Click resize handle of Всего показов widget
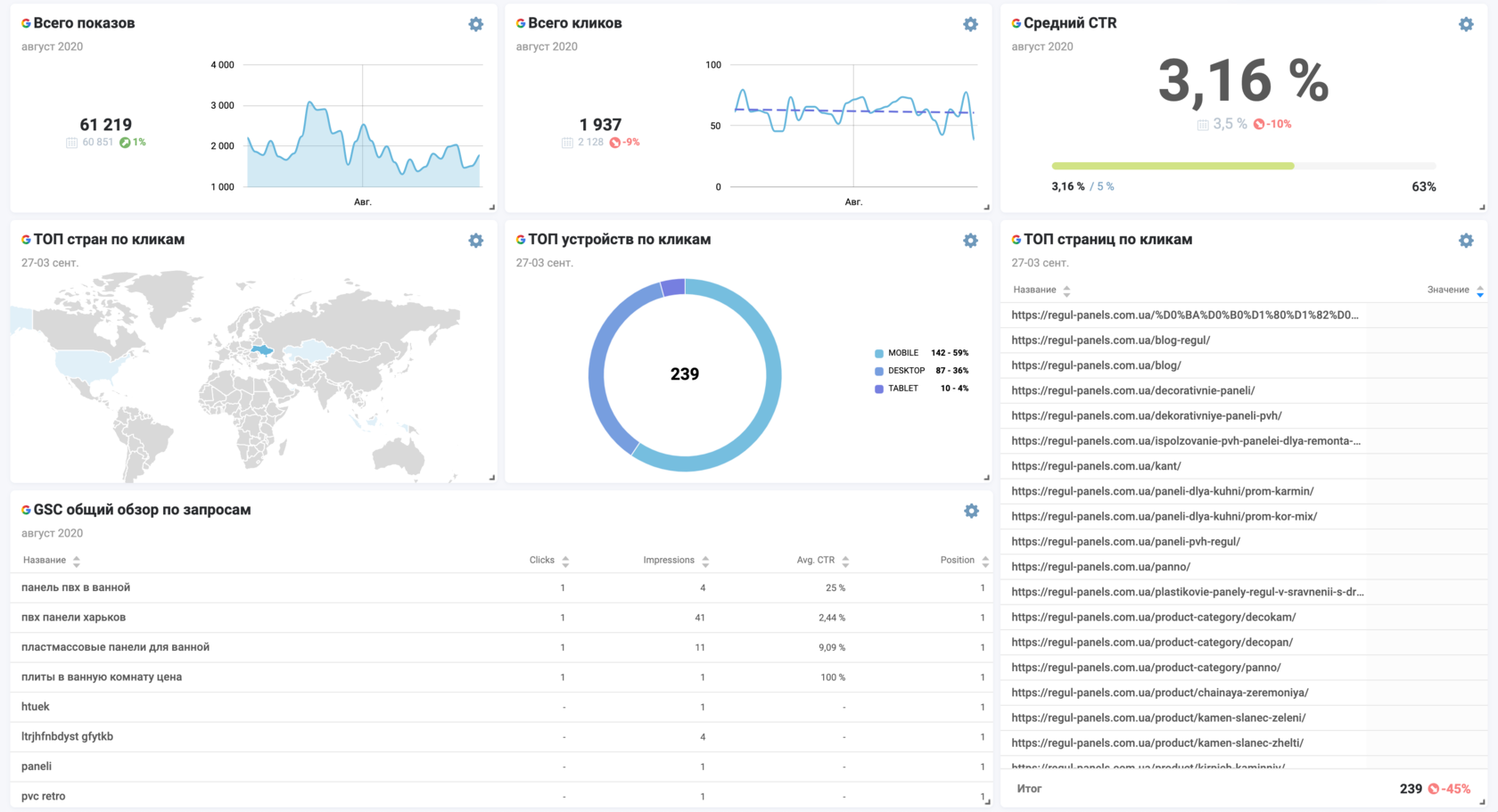This screenshot has height=812, width=1498. [492, 207]
